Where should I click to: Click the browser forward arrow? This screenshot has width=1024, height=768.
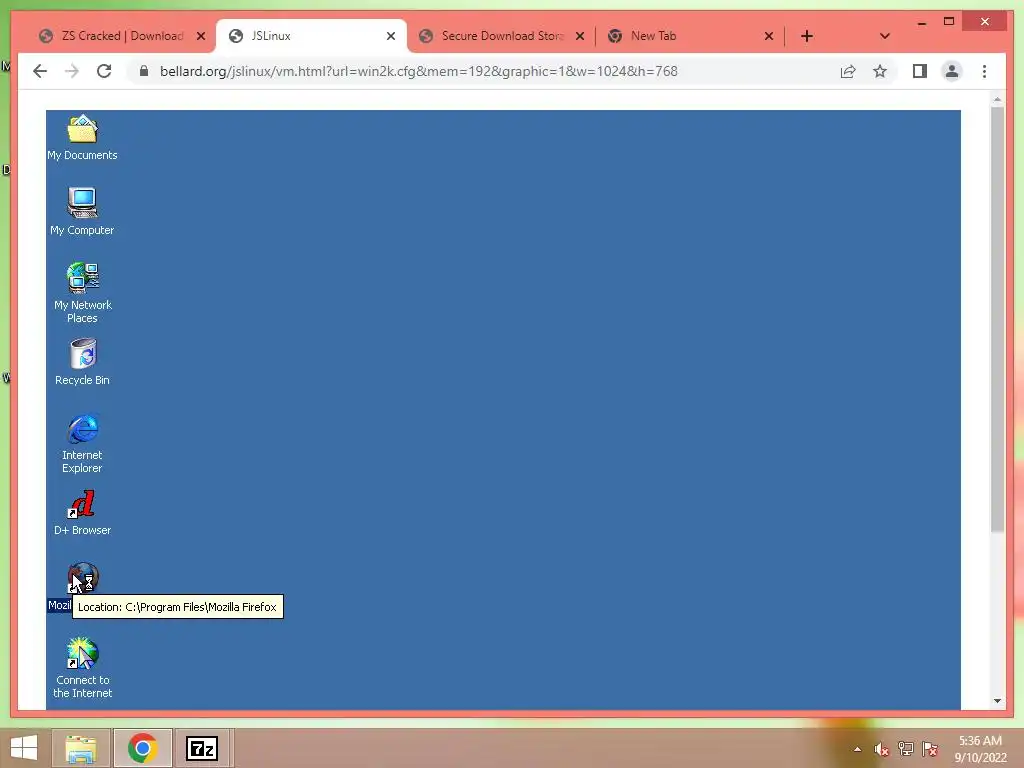[72, 71]
